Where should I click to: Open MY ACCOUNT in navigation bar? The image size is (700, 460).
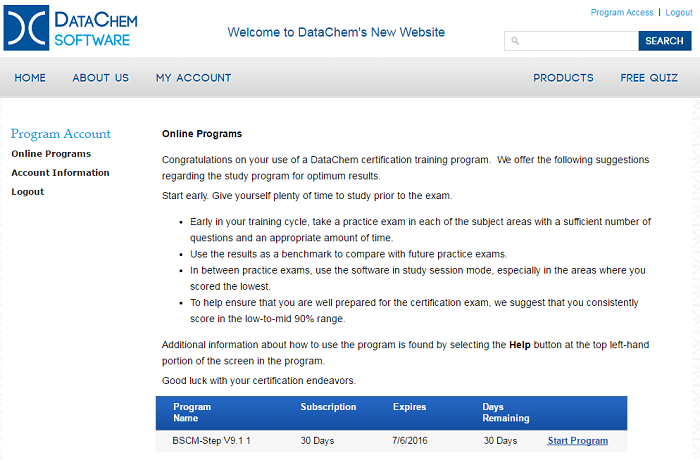tap(194, 78)
